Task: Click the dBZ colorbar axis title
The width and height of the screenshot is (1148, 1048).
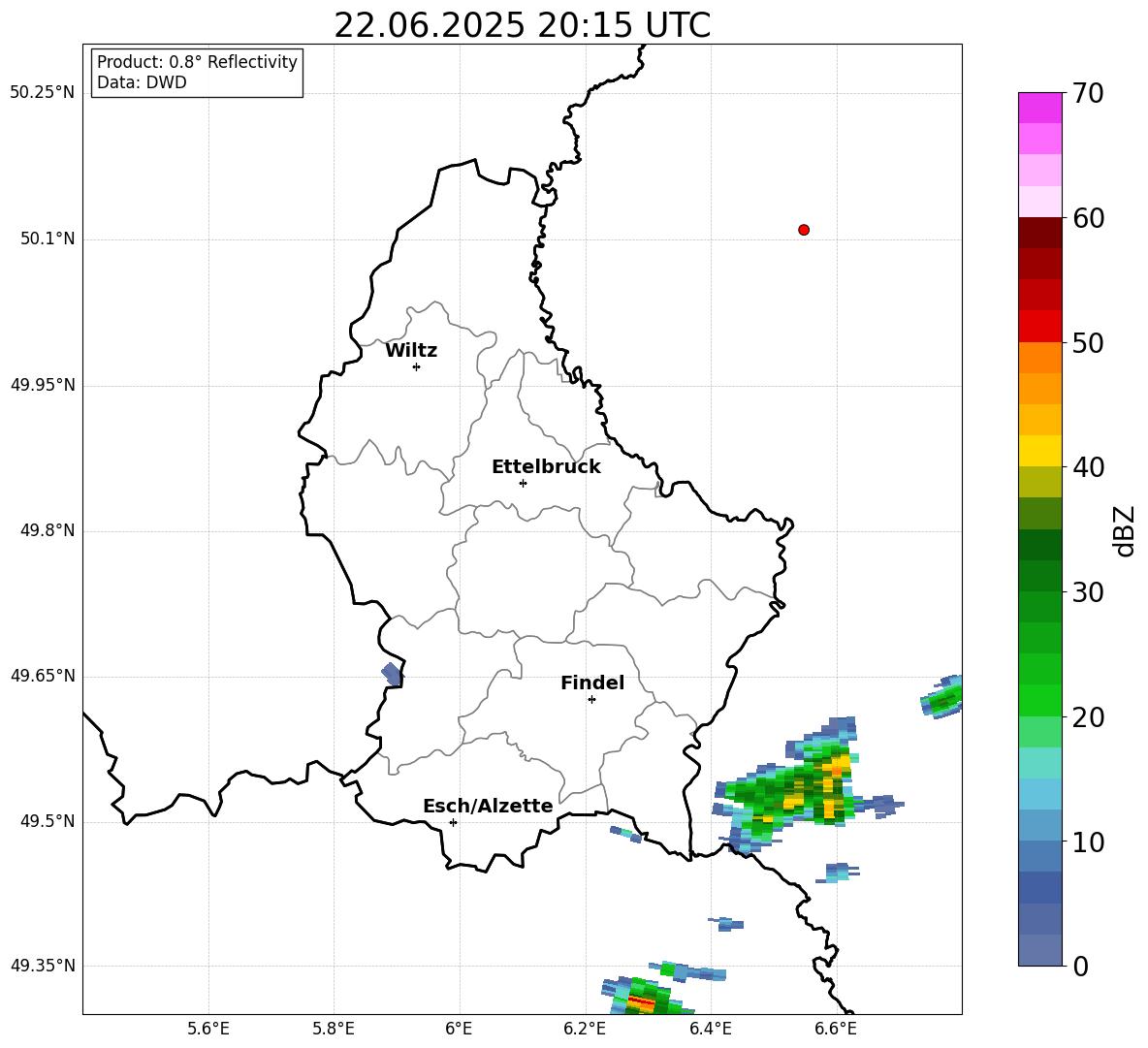Action: tap(1126, 530)
